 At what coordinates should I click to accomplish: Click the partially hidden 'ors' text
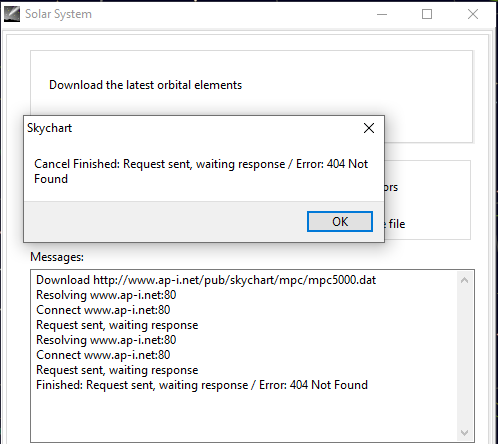(391, 187)
